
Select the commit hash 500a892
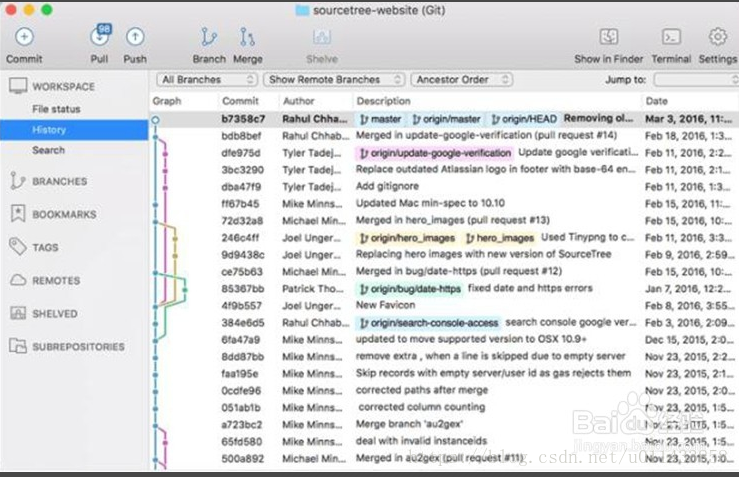(x=242, y=459)
